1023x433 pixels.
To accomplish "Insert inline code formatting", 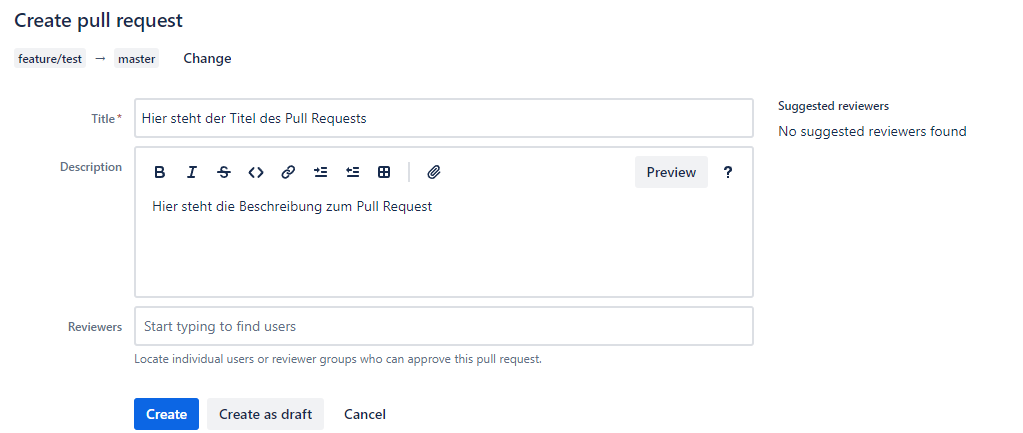I will click(x=256, y=172).
